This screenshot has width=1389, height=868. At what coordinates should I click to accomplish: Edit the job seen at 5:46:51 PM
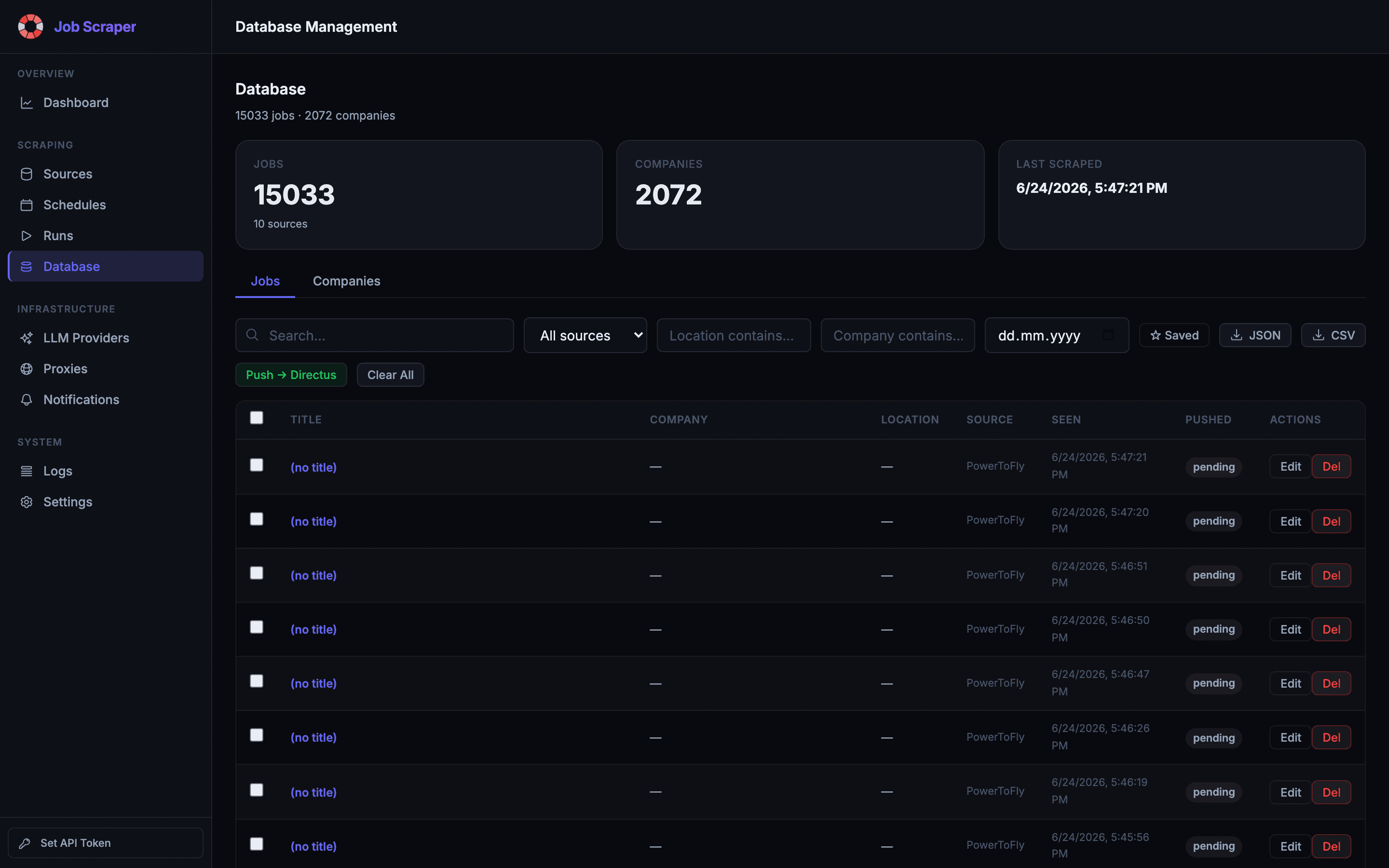pyautogui.click(x=1290, y=575)
